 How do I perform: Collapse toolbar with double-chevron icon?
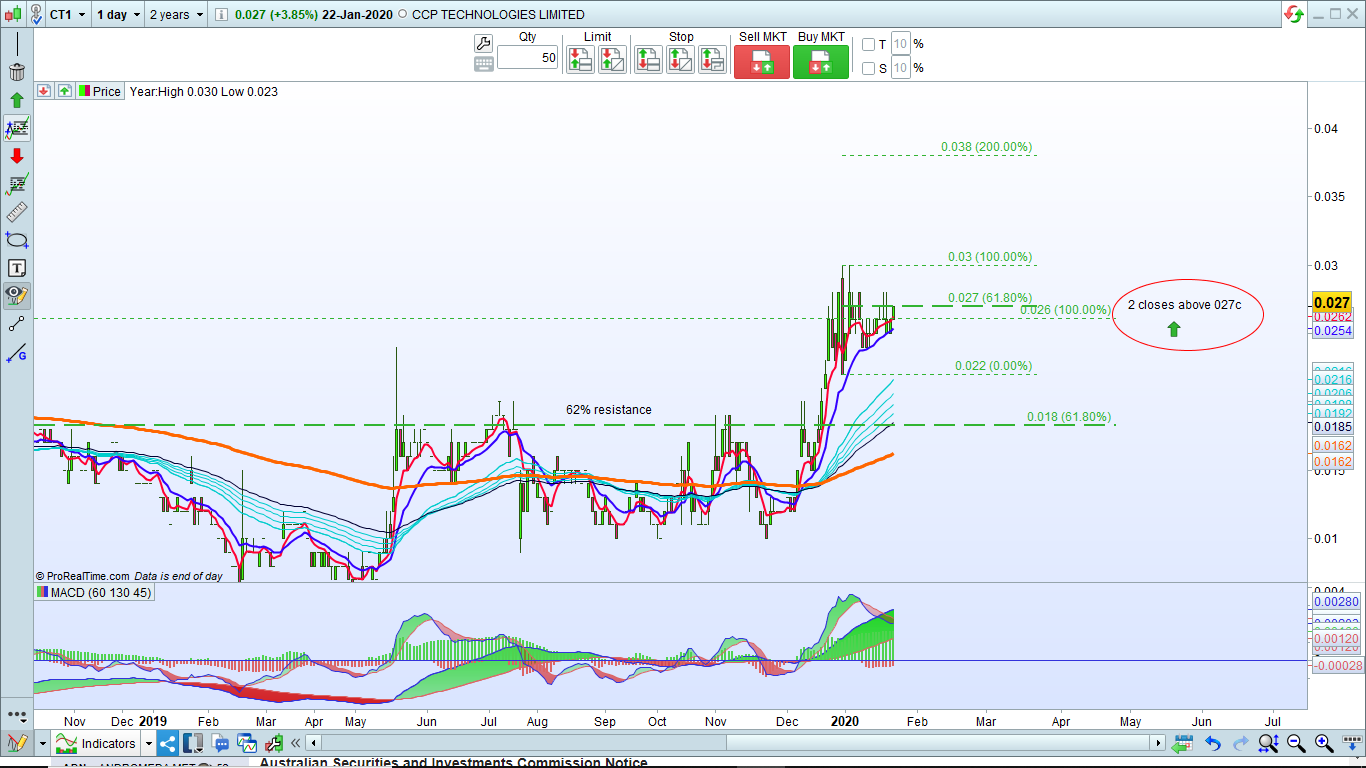coord(297,743)
